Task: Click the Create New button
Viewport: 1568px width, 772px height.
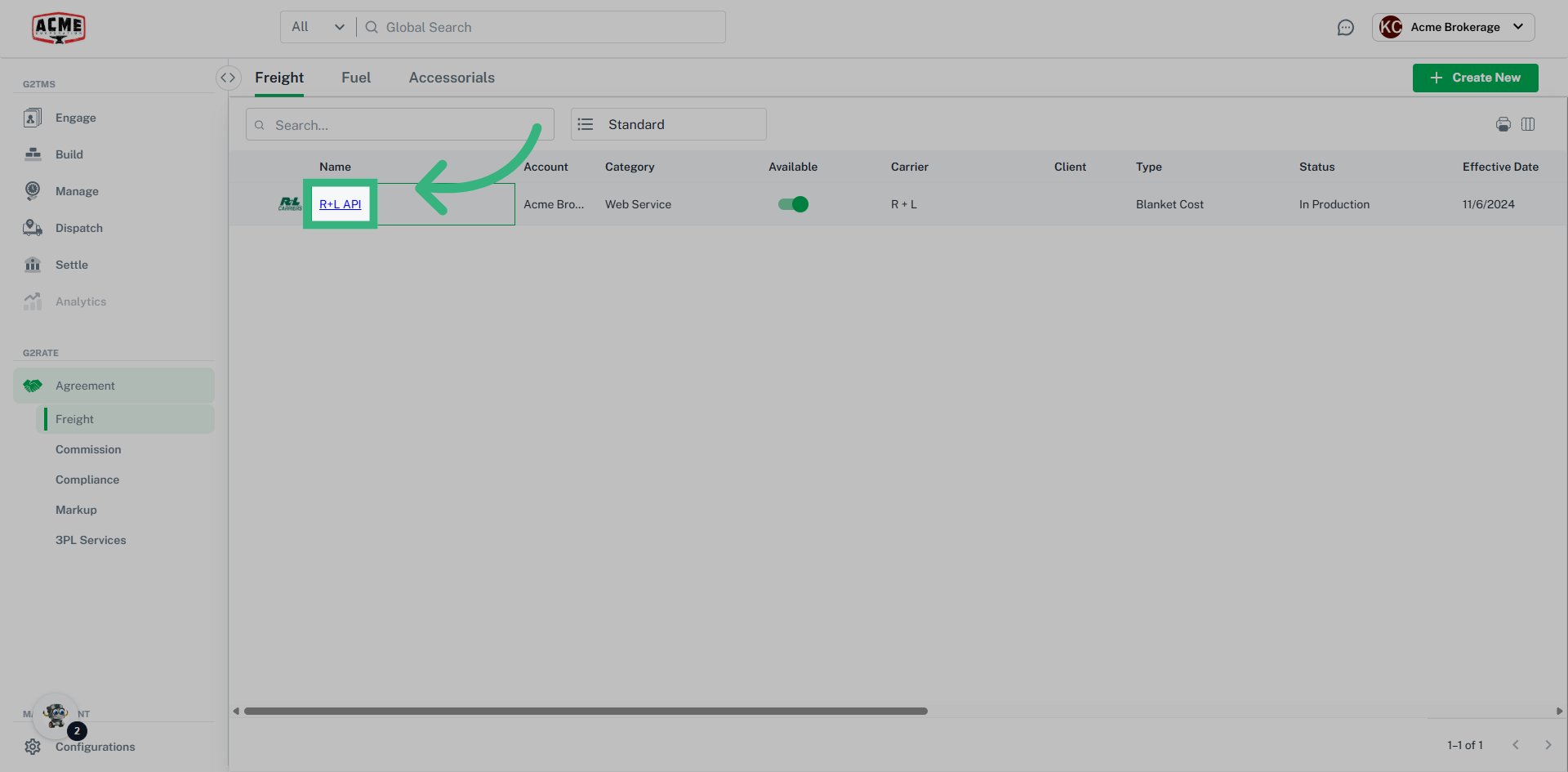Action: tap(1475, 78)
